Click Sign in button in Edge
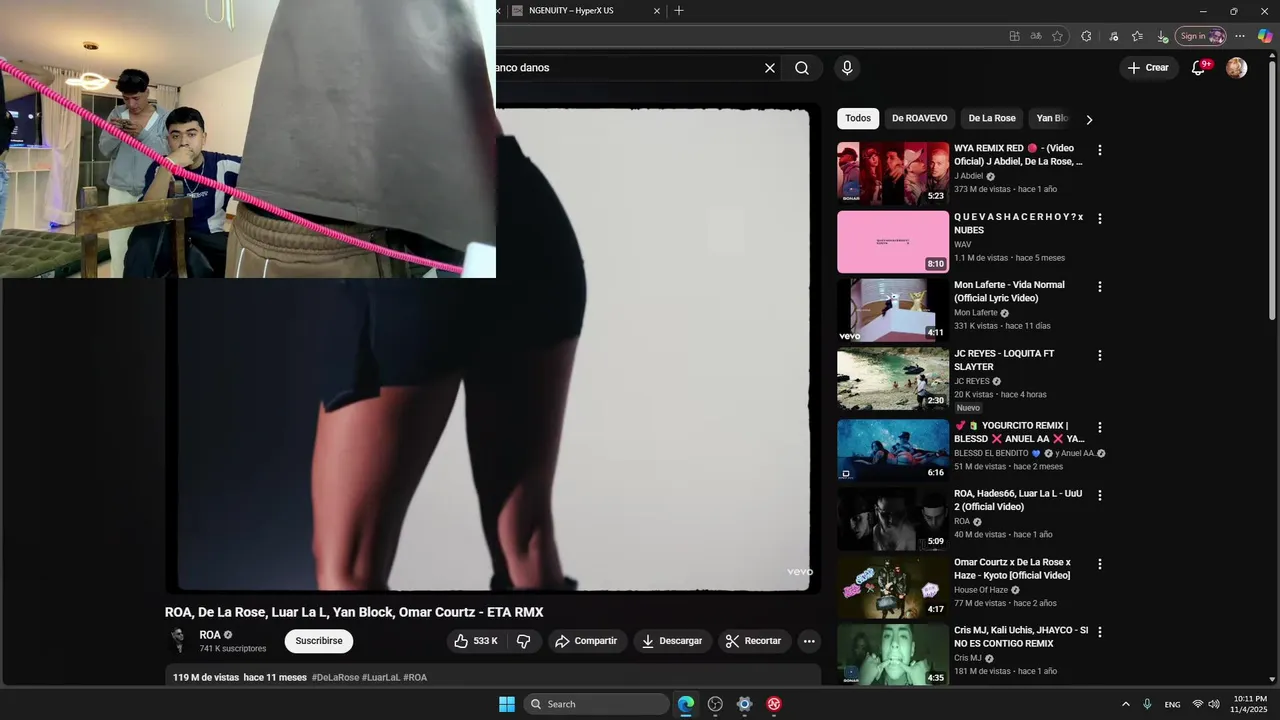Image resolution: width=1280 pixels, height=720 pixels. (x=1200, y=36)
